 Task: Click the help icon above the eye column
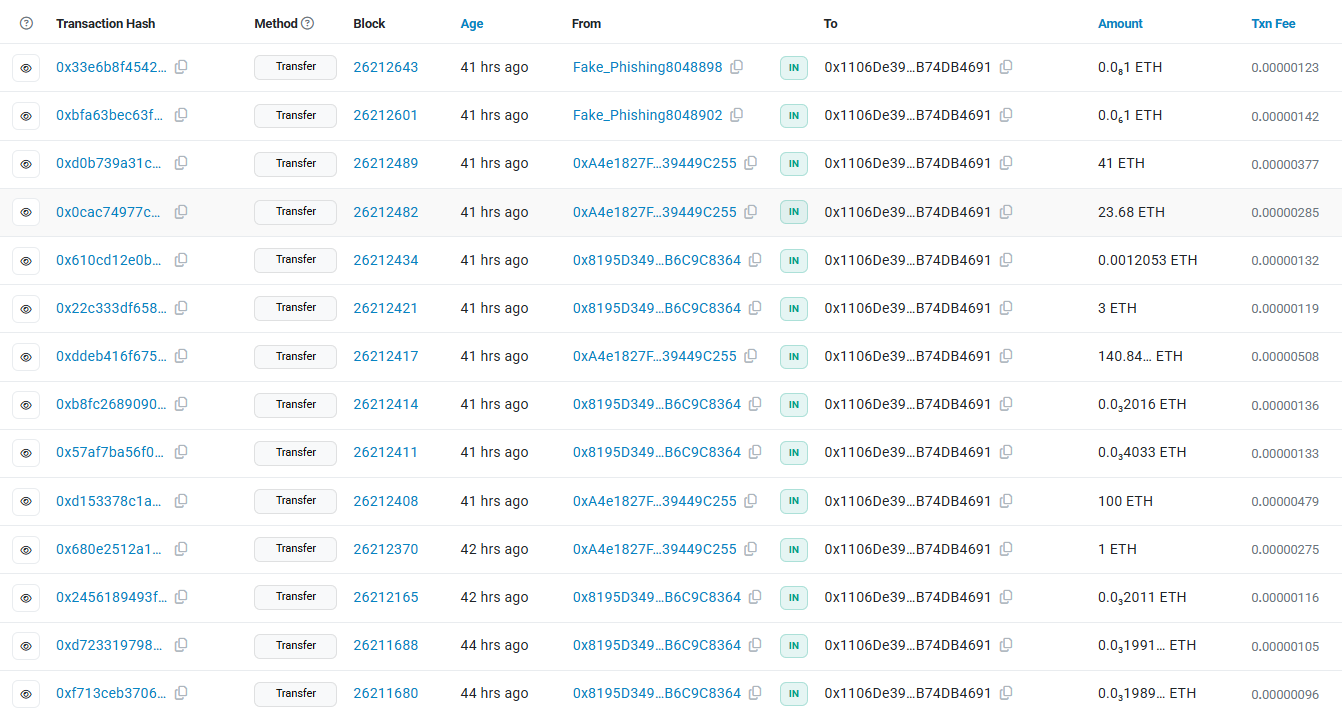pyautogui.click(x=26, y=23)
